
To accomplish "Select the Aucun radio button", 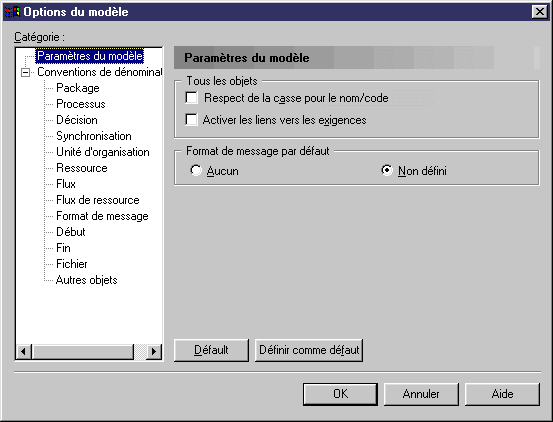I will pyautogui.click(x=196, y=171).
